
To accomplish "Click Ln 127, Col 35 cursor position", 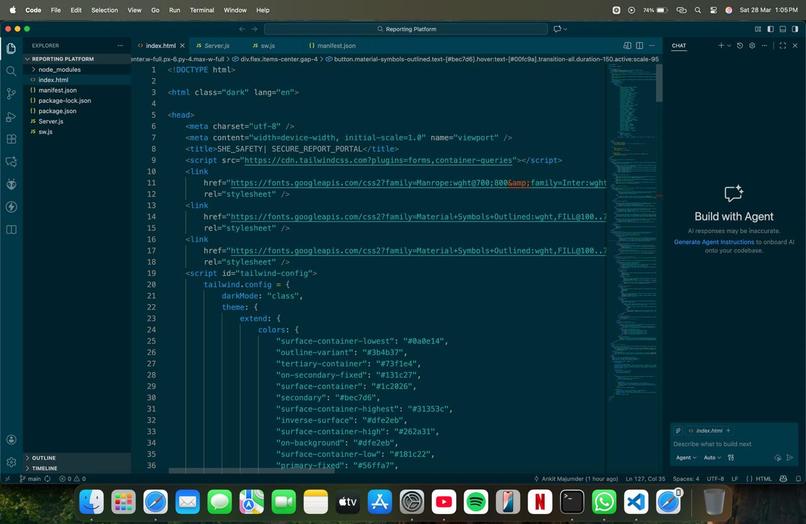I will (x=645, y=479).
